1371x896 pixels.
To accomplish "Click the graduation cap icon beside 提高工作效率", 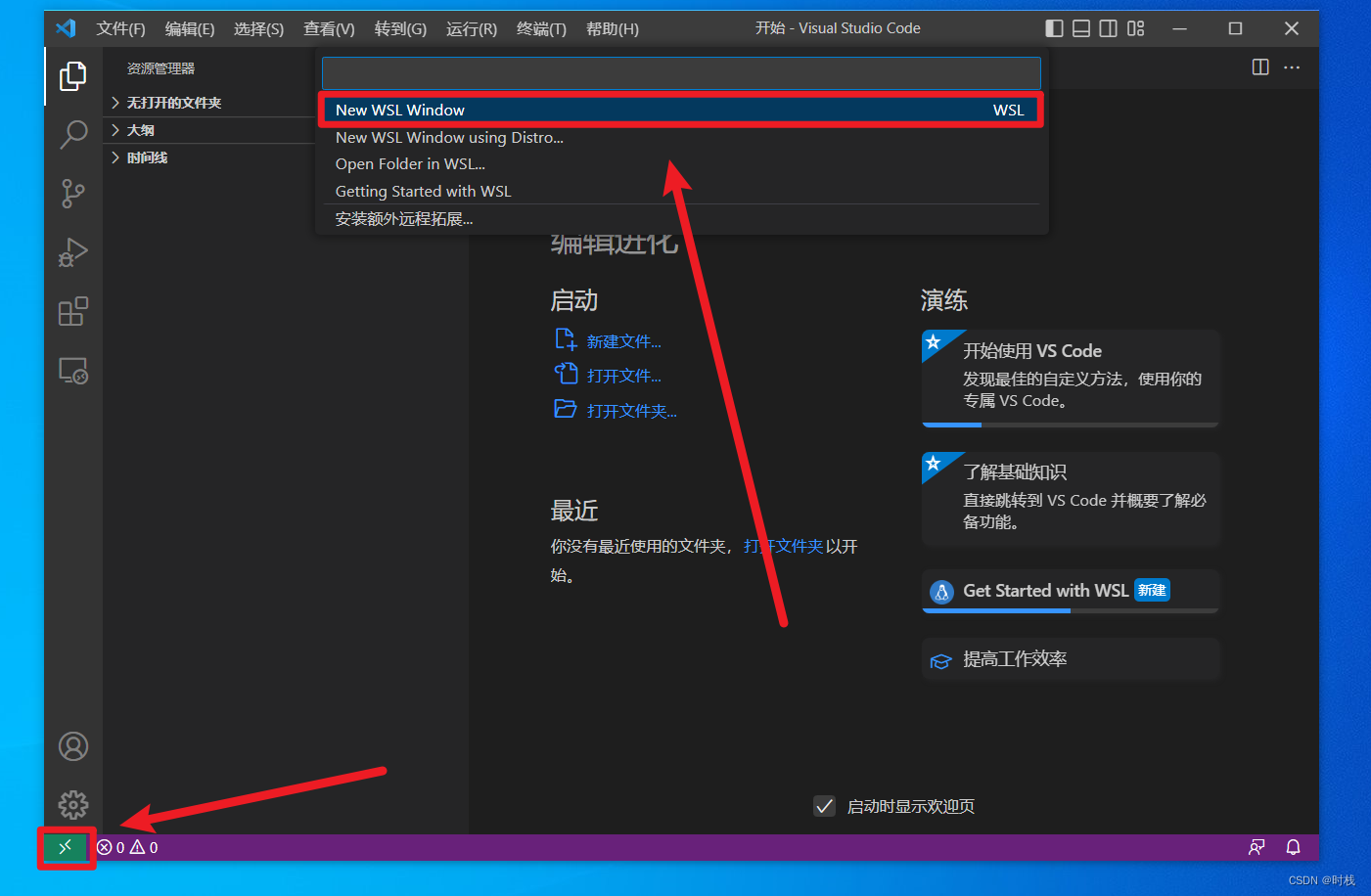I will [x=940, y=661].
